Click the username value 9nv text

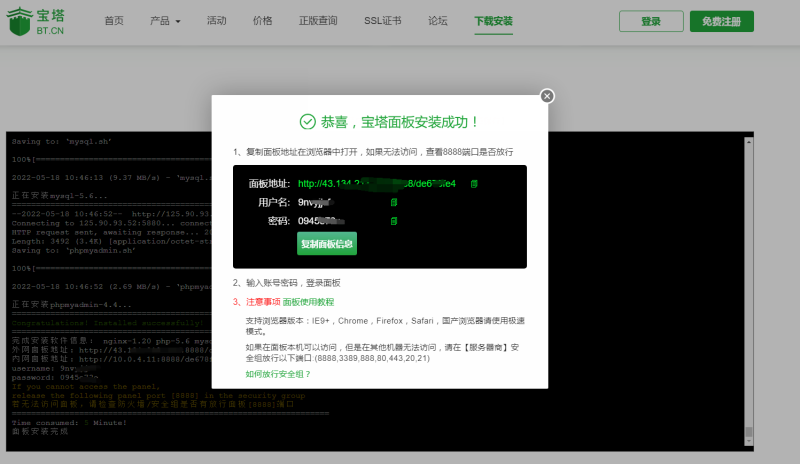(x=315, y=203)
